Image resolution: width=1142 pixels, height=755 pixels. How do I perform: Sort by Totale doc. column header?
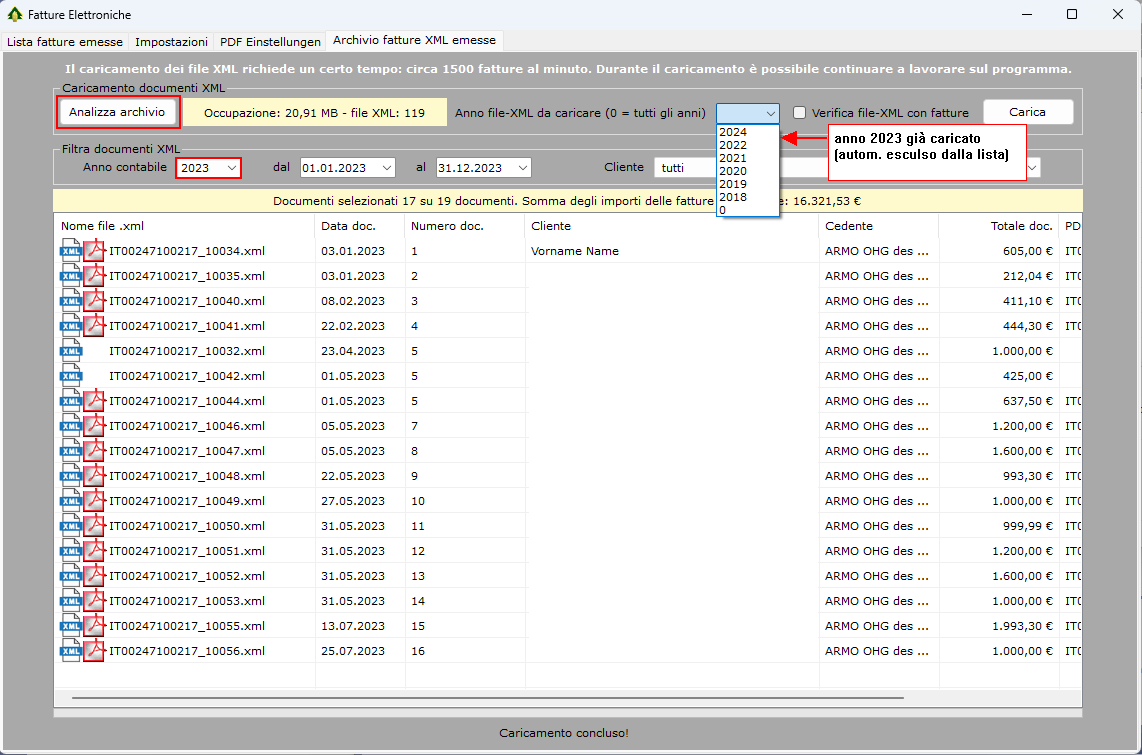(1021, 226)
